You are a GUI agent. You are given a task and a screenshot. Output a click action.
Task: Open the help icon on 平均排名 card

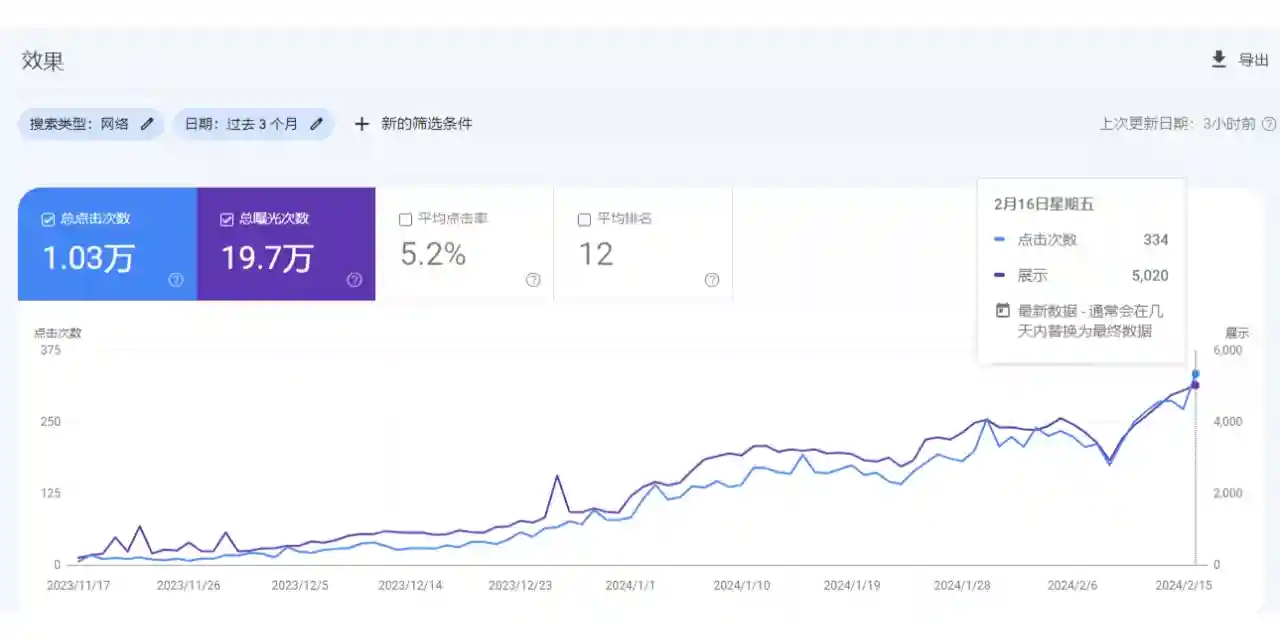point(712,280)
